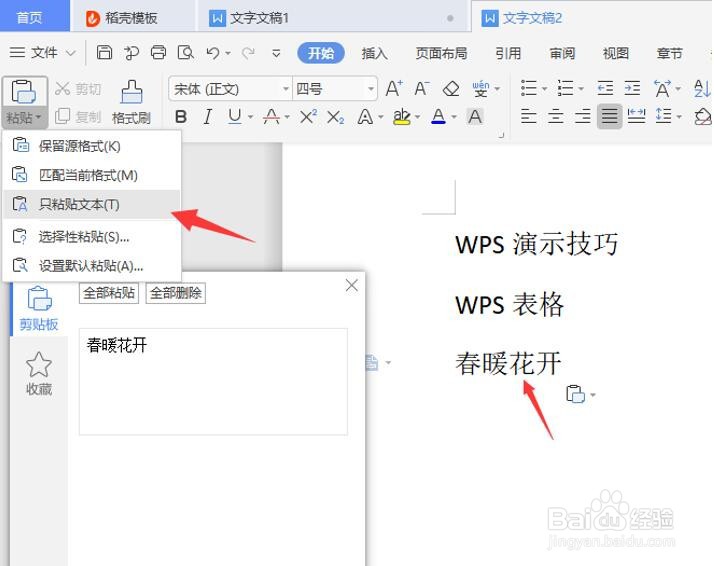The height and width of the screenshot is (566, 714).
Task: Click the Paste clipboard icon
Action: pyautogui.click(x=24, y=92)
